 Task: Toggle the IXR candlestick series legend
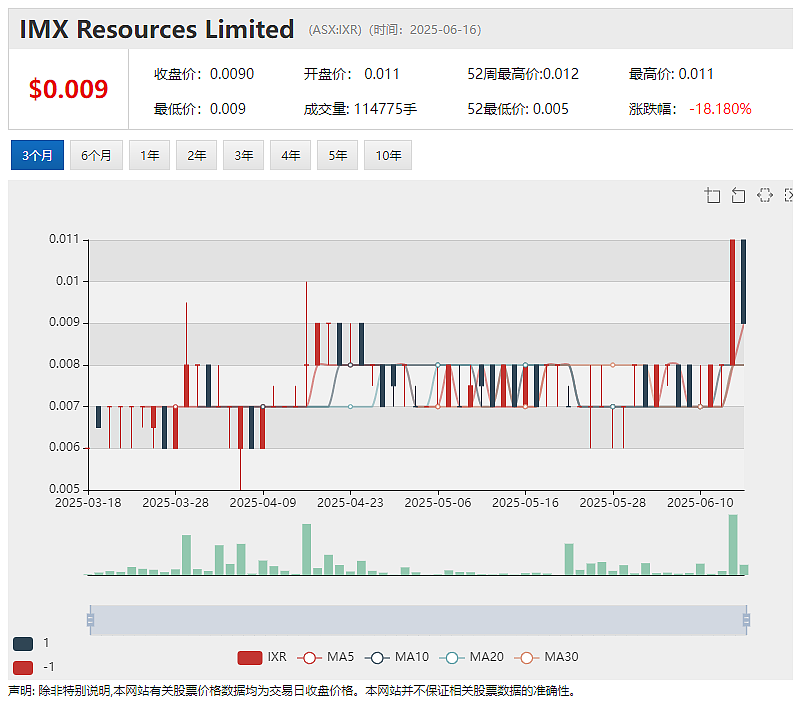pyautogui.click(x=262, y=657)
